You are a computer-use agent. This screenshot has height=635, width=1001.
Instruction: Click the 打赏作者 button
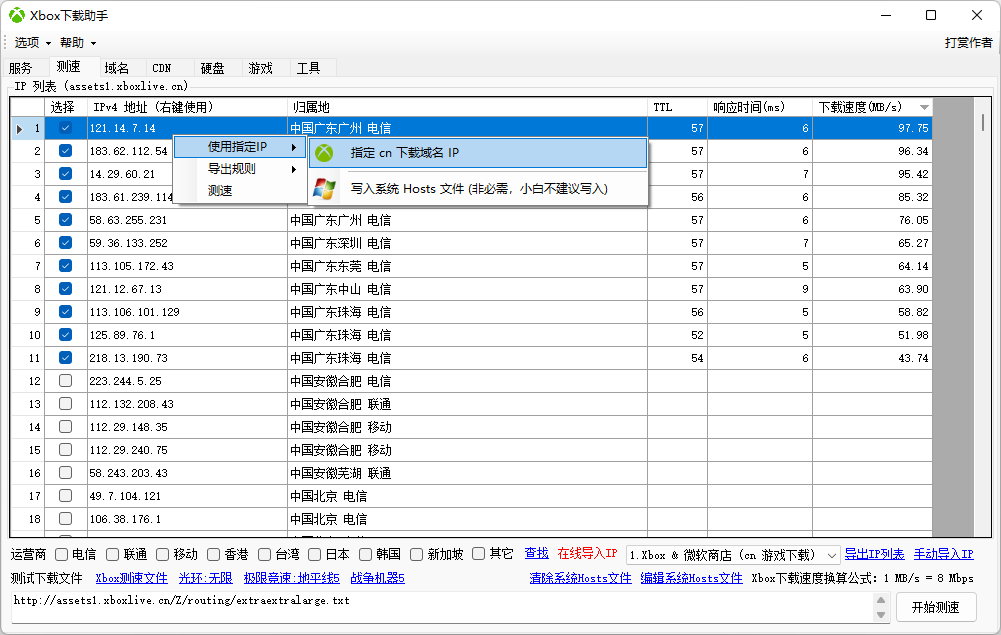click(x=968, y=43)
